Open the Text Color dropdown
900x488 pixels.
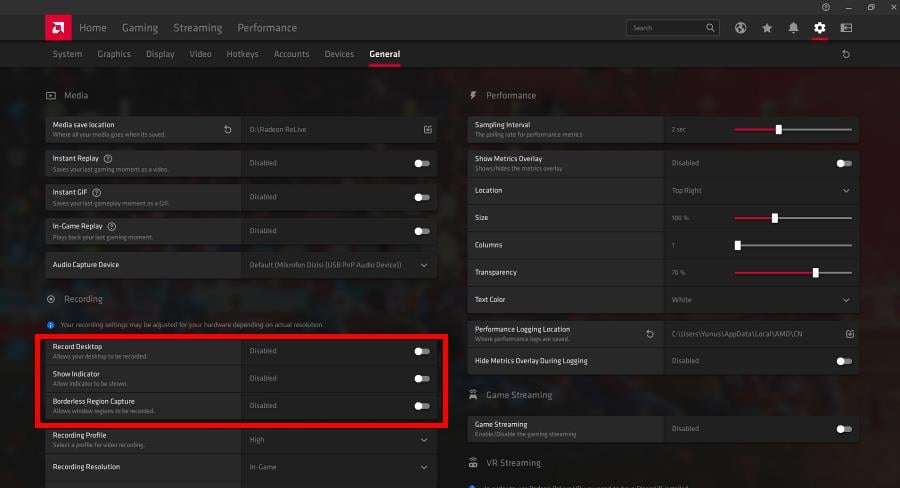846,299
